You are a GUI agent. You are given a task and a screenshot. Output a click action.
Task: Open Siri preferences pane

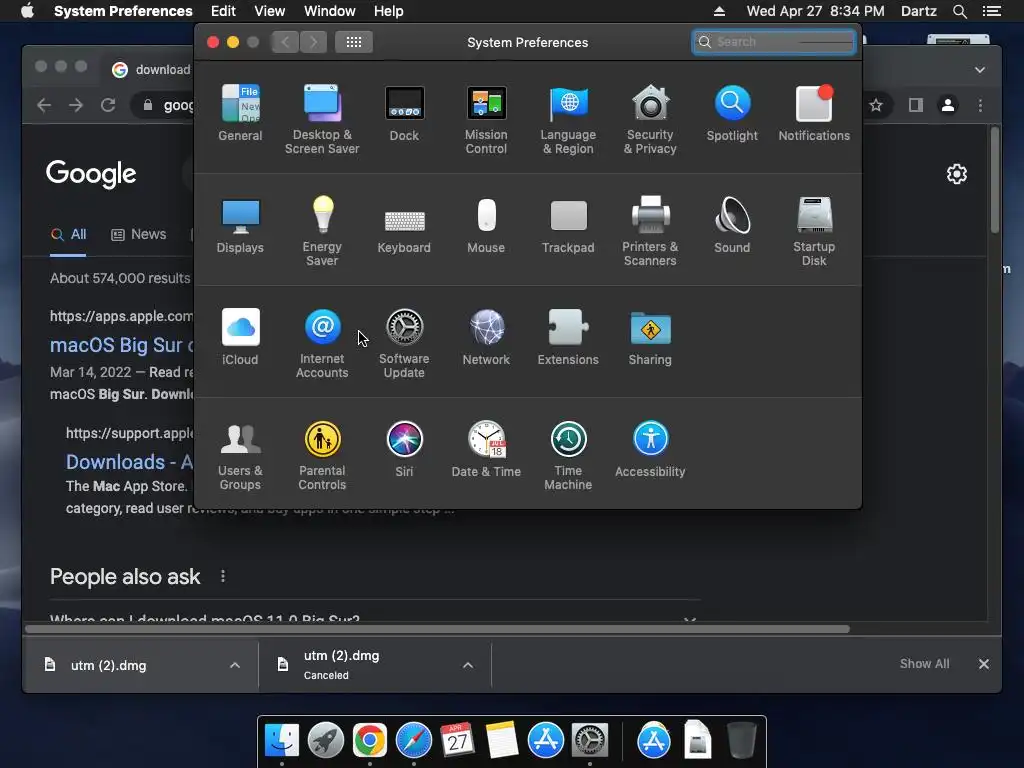pos(404,449)
